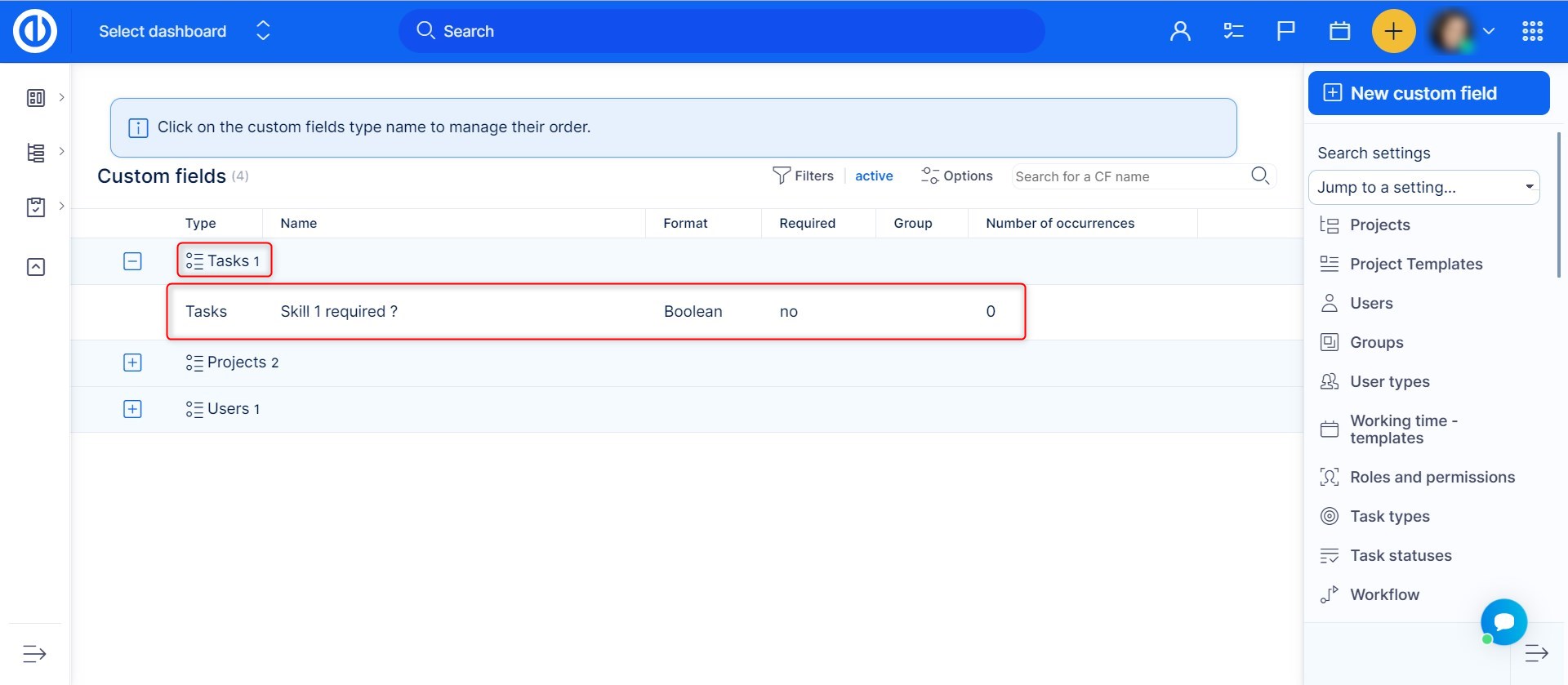Click the search magnifier for CF name
1568x685 pixels.
coord(1259,176)
